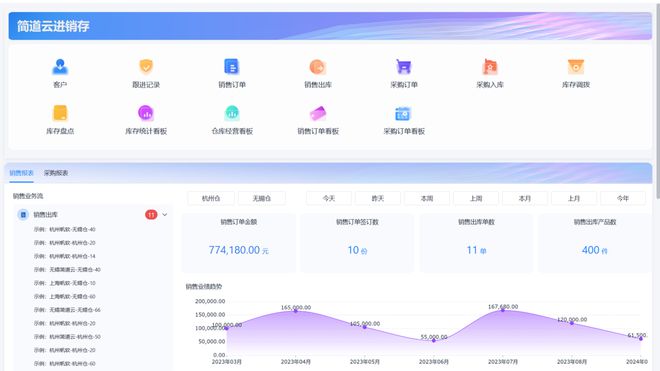The width and height of the screenshot is (660, 371).
Task: Click the 167,680.00 data point on the chart
Action: [503, 310]
